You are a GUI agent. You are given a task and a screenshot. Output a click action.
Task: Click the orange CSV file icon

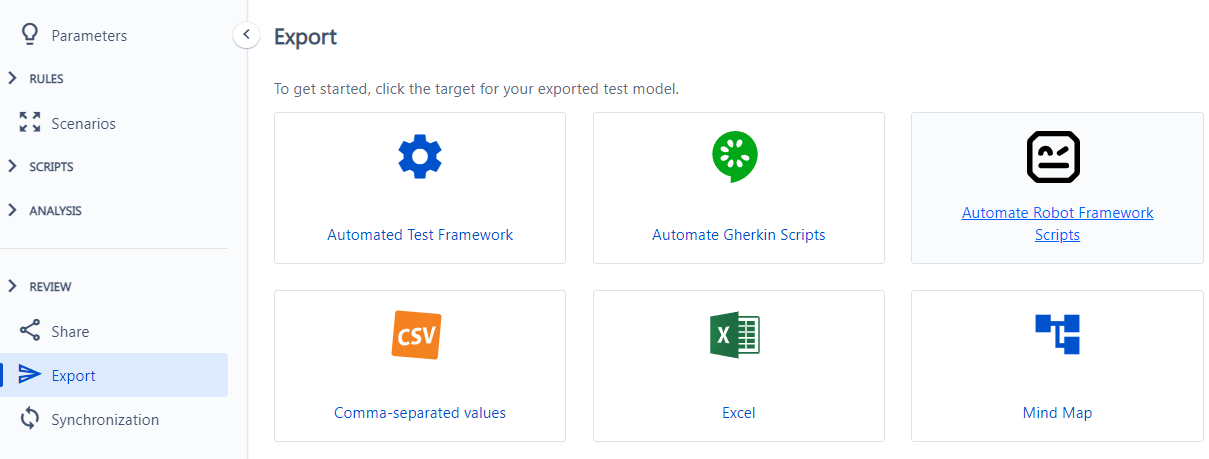click(416, 335)
